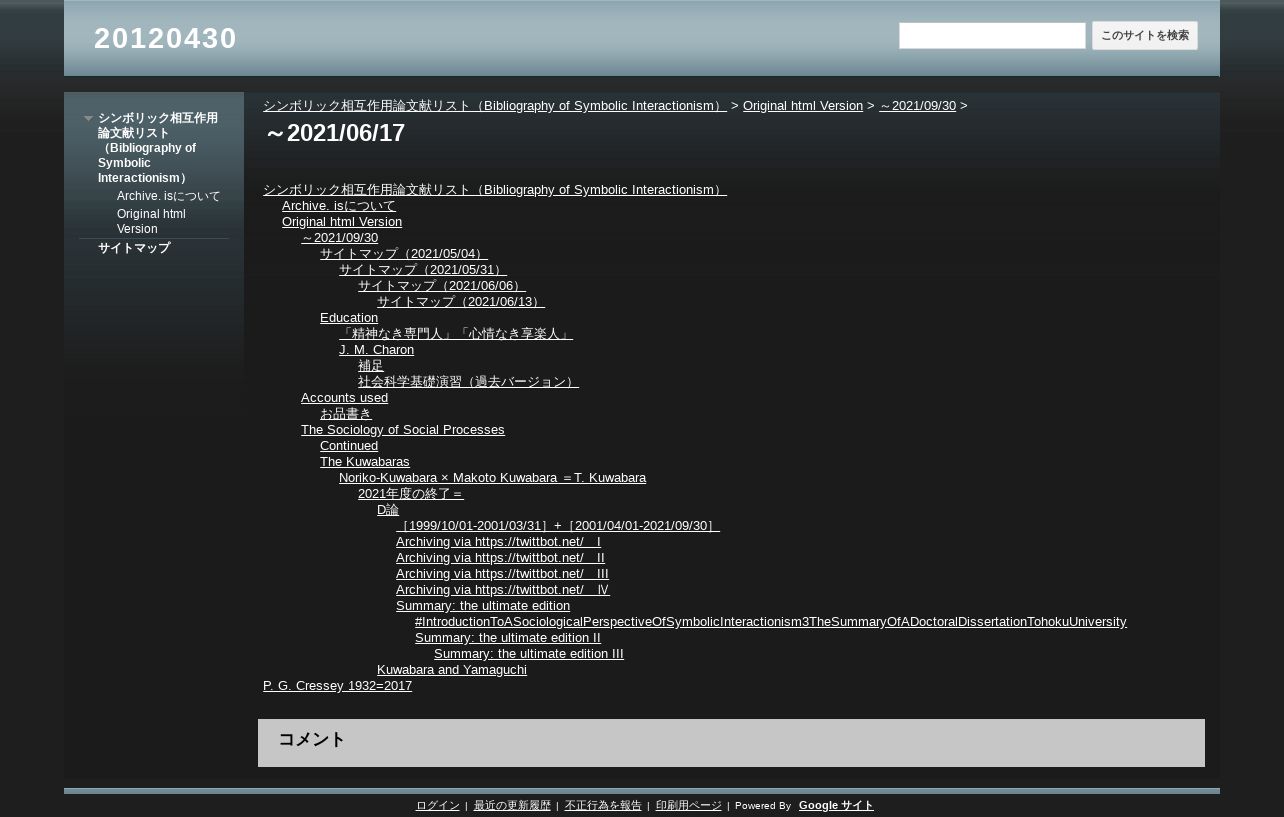Open Archiving via https://twittbot.net/ Ⅳ link

tap(503, 590)
